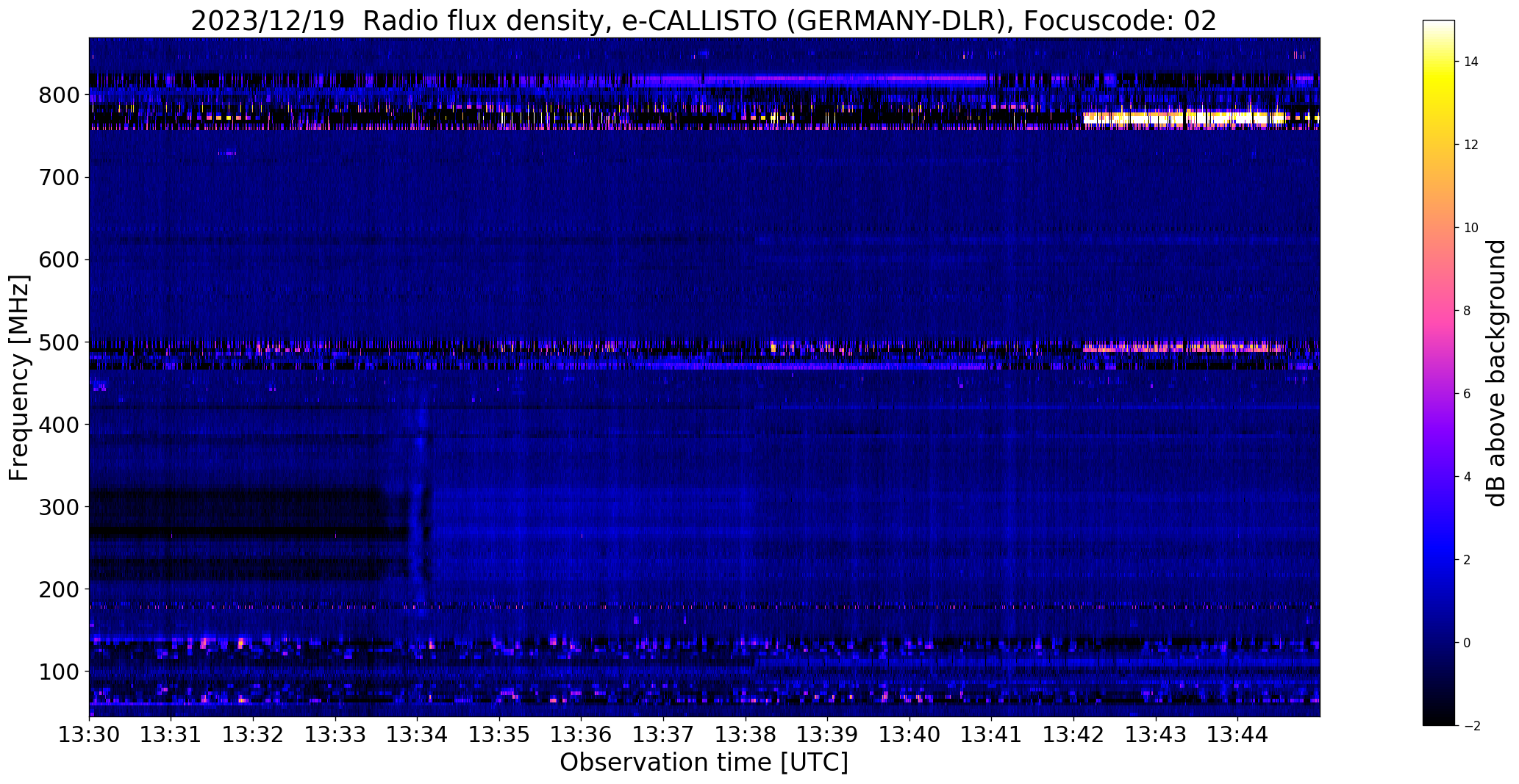
Task: Click the 13:30 time tick label
Action: point(90,735)
